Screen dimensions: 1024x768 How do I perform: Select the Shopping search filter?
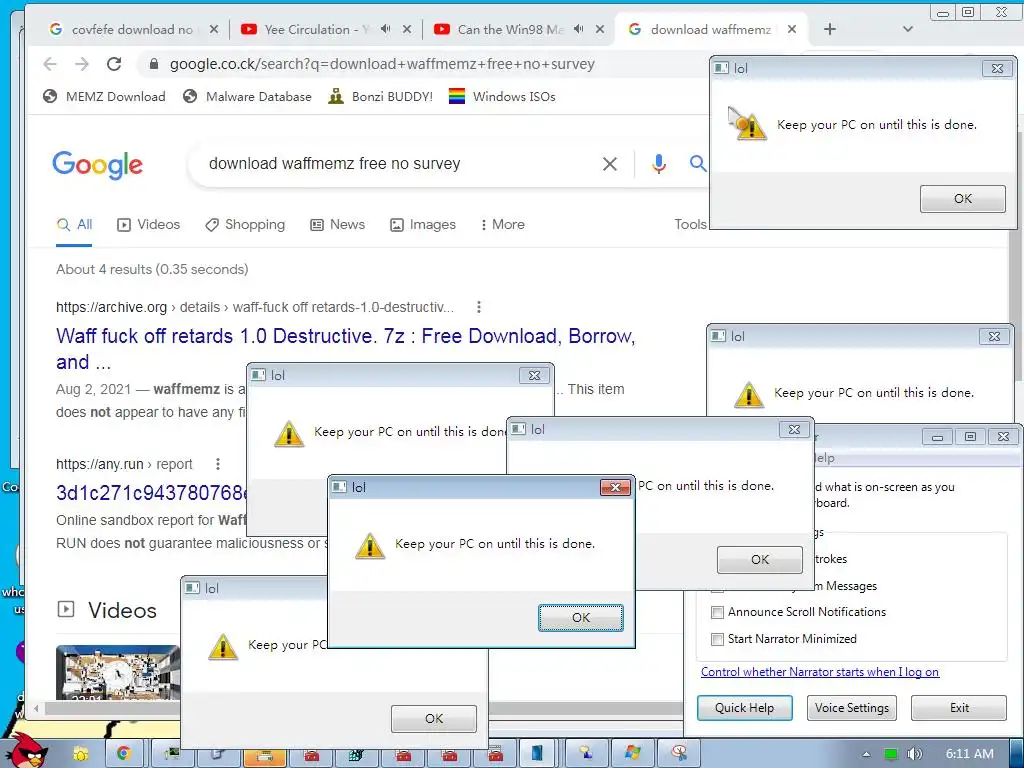click(245, 225)
